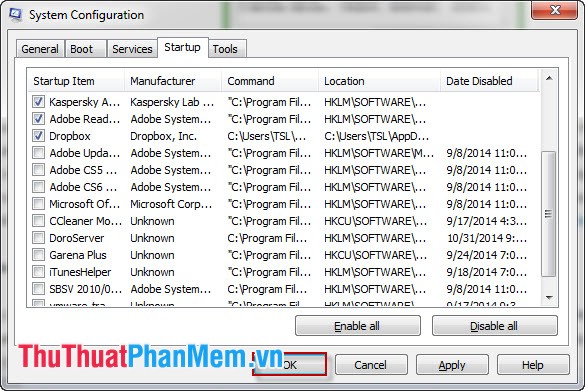Click the CCleaner HKCU\SOFTWARE location cell
This screenshot has height=391, width=585.
coord(375,221)
